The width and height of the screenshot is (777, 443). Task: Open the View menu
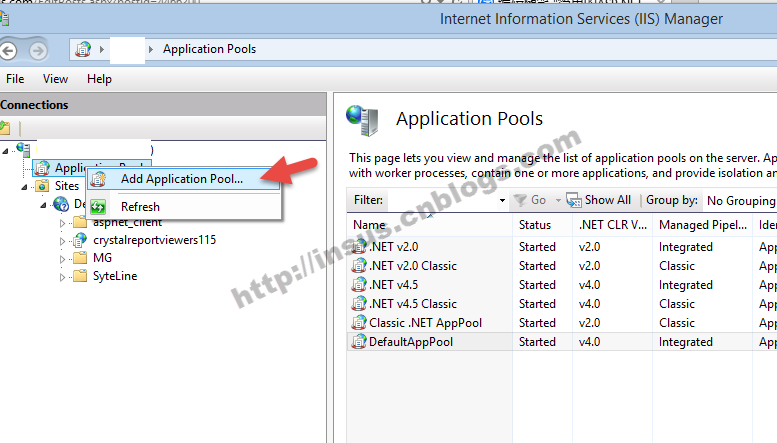[x=55, y=79]
